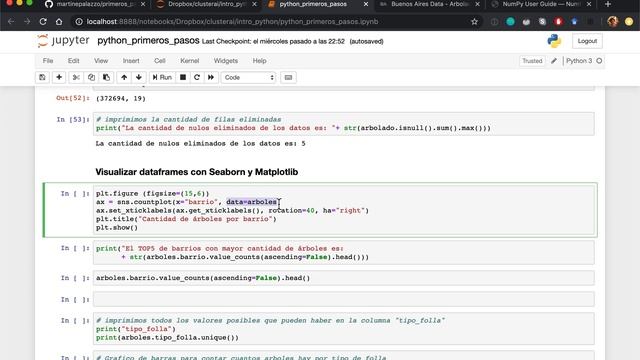This screenshot has height=360, width=640.
Task: Open the Cell menu
Action: click(160, 61)
